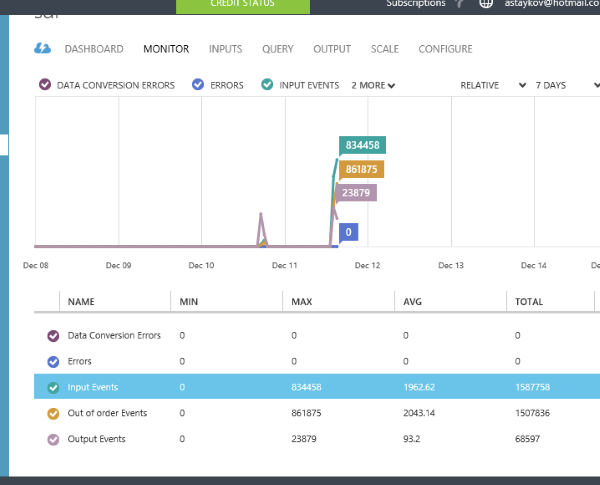This screenshot has width=600, height=485.
Task: Click the 23879 output events label
Action: point(356,193)
